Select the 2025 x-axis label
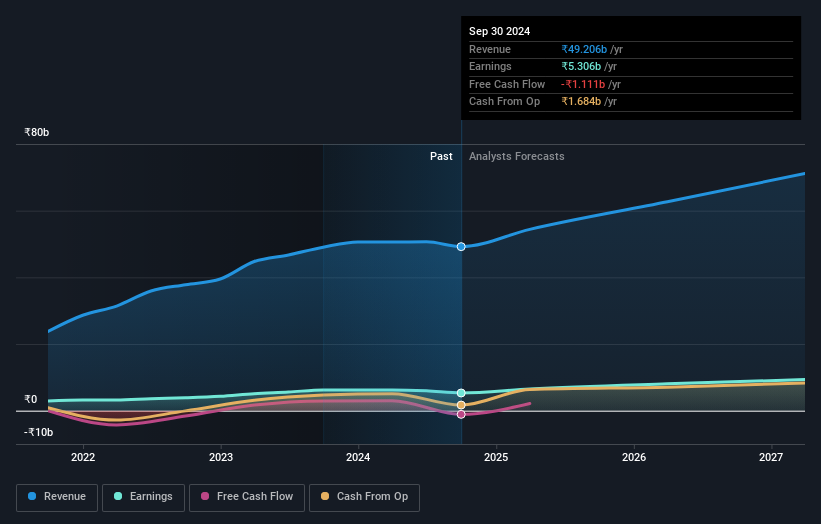The height and width of the screenshot is (524, 821). coord(496,457)
